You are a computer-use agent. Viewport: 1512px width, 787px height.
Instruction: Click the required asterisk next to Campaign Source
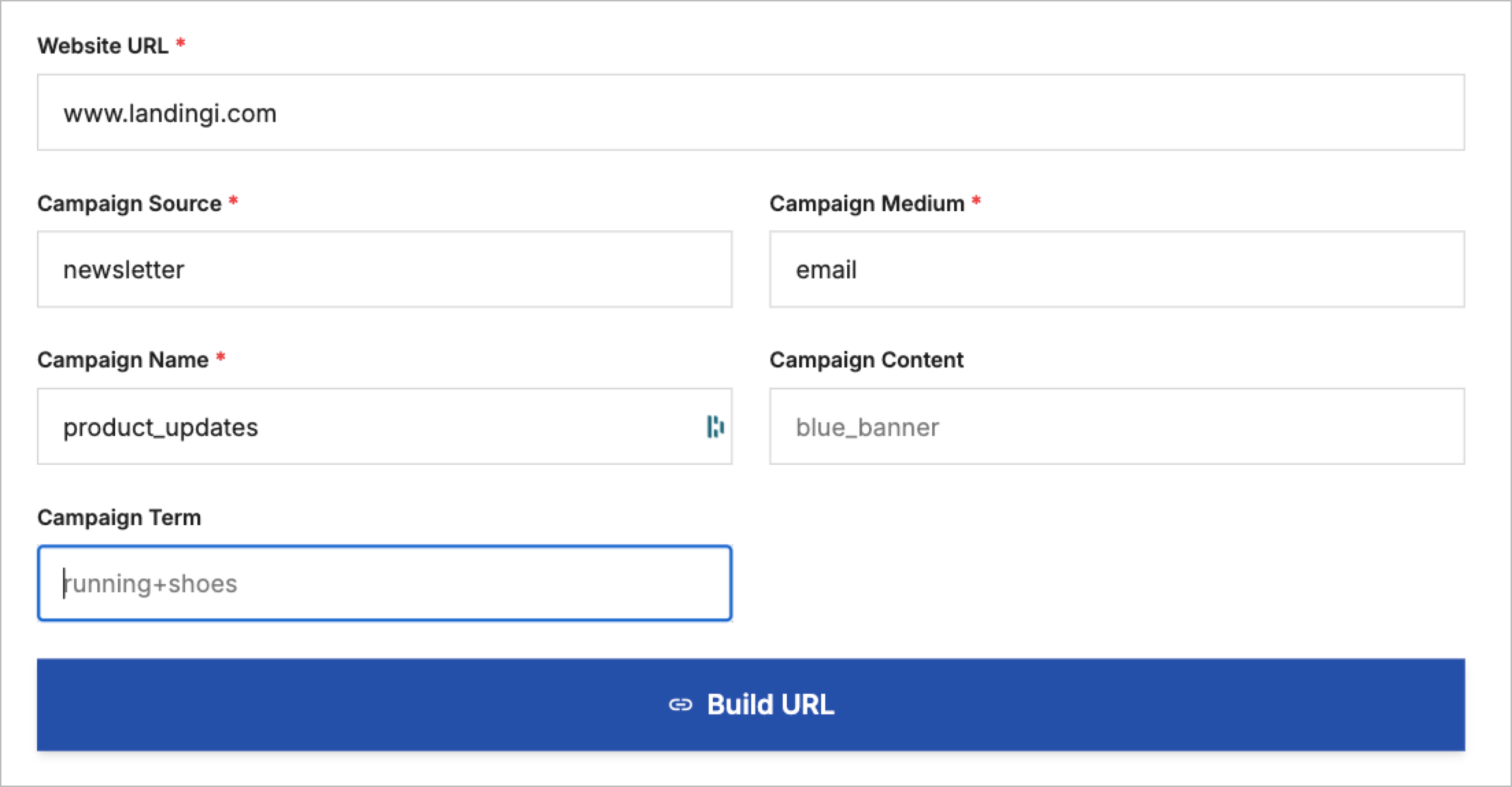(233, 202)
